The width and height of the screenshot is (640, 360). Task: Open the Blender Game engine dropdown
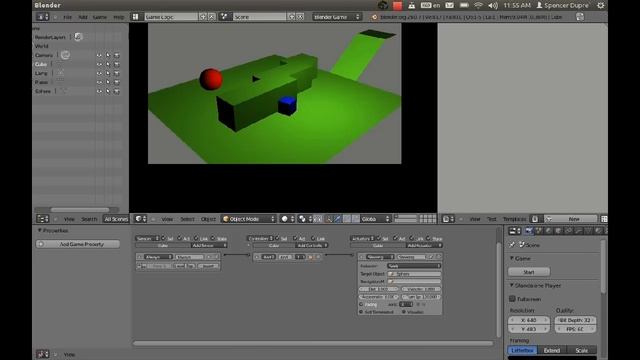click(x=337, y=17)
